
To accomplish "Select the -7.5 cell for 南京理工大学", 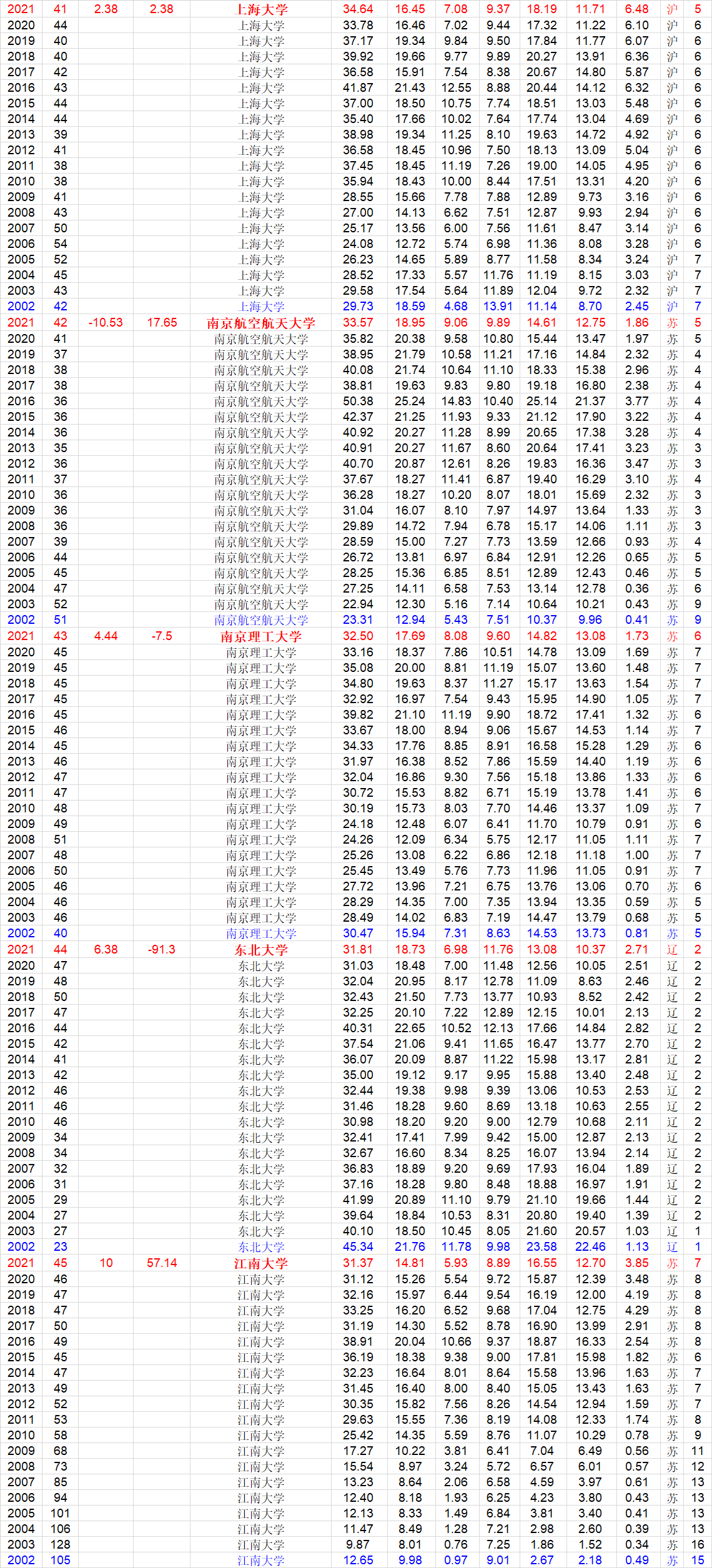I will click(162, 636).
